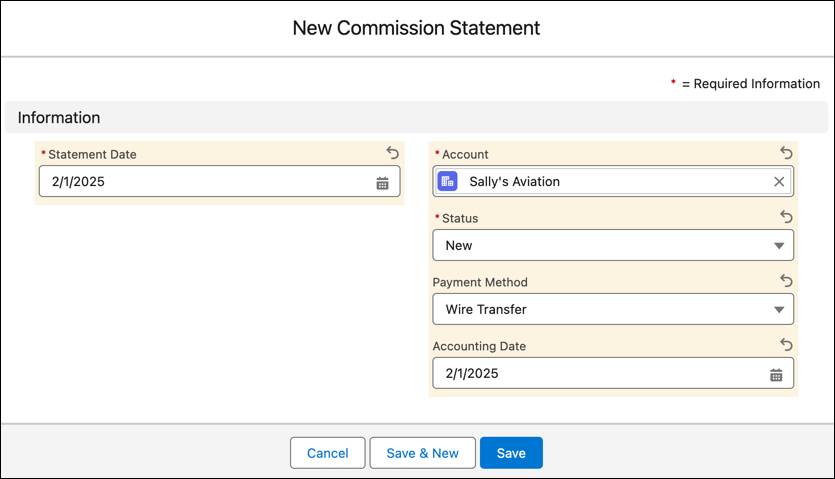Click the Payment Method dropdown arrow
The image size is (835, 479).
pyautogui.click(x=779, y=310)
